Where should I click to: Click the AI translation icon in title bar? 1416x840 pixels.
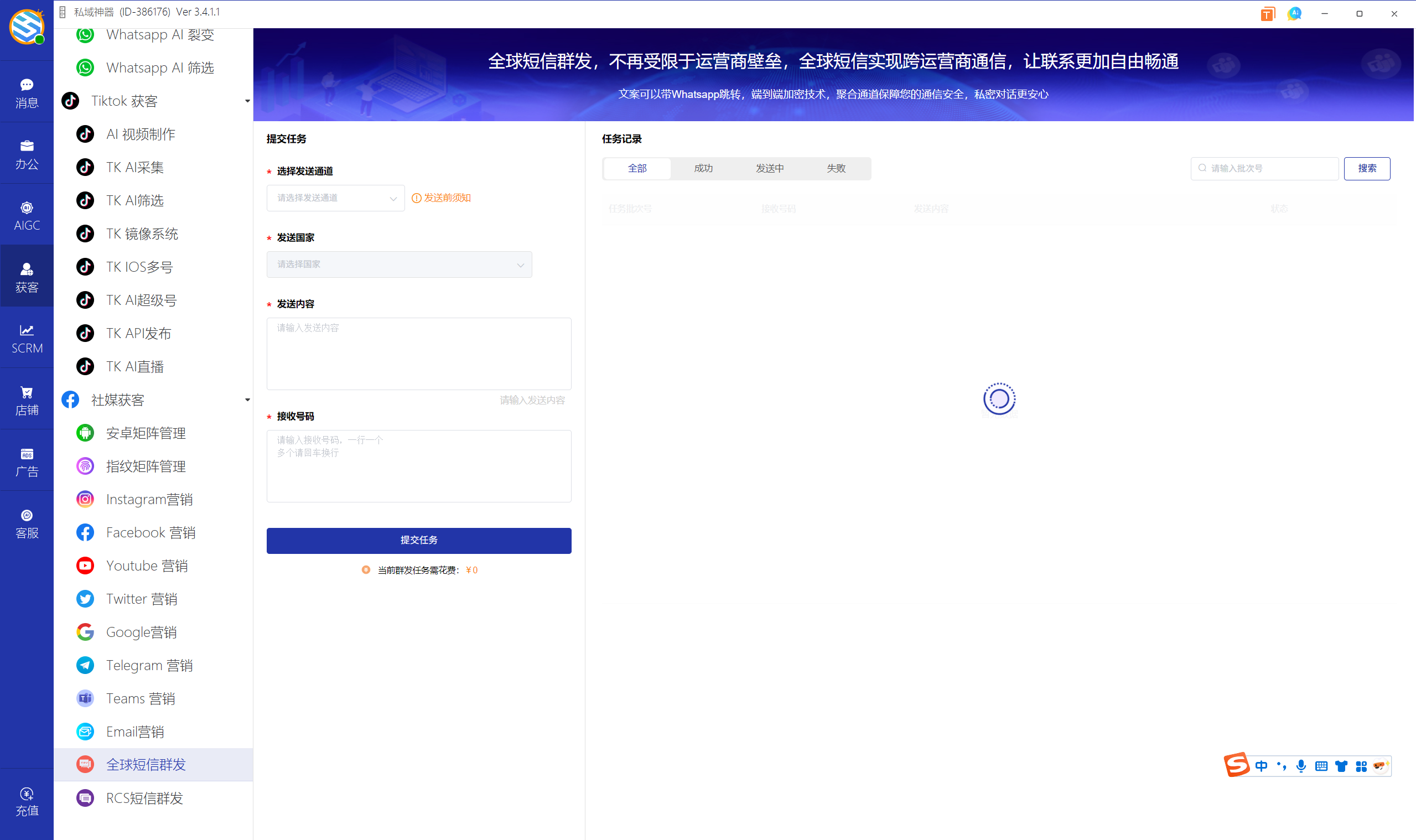pos(1294,14)
